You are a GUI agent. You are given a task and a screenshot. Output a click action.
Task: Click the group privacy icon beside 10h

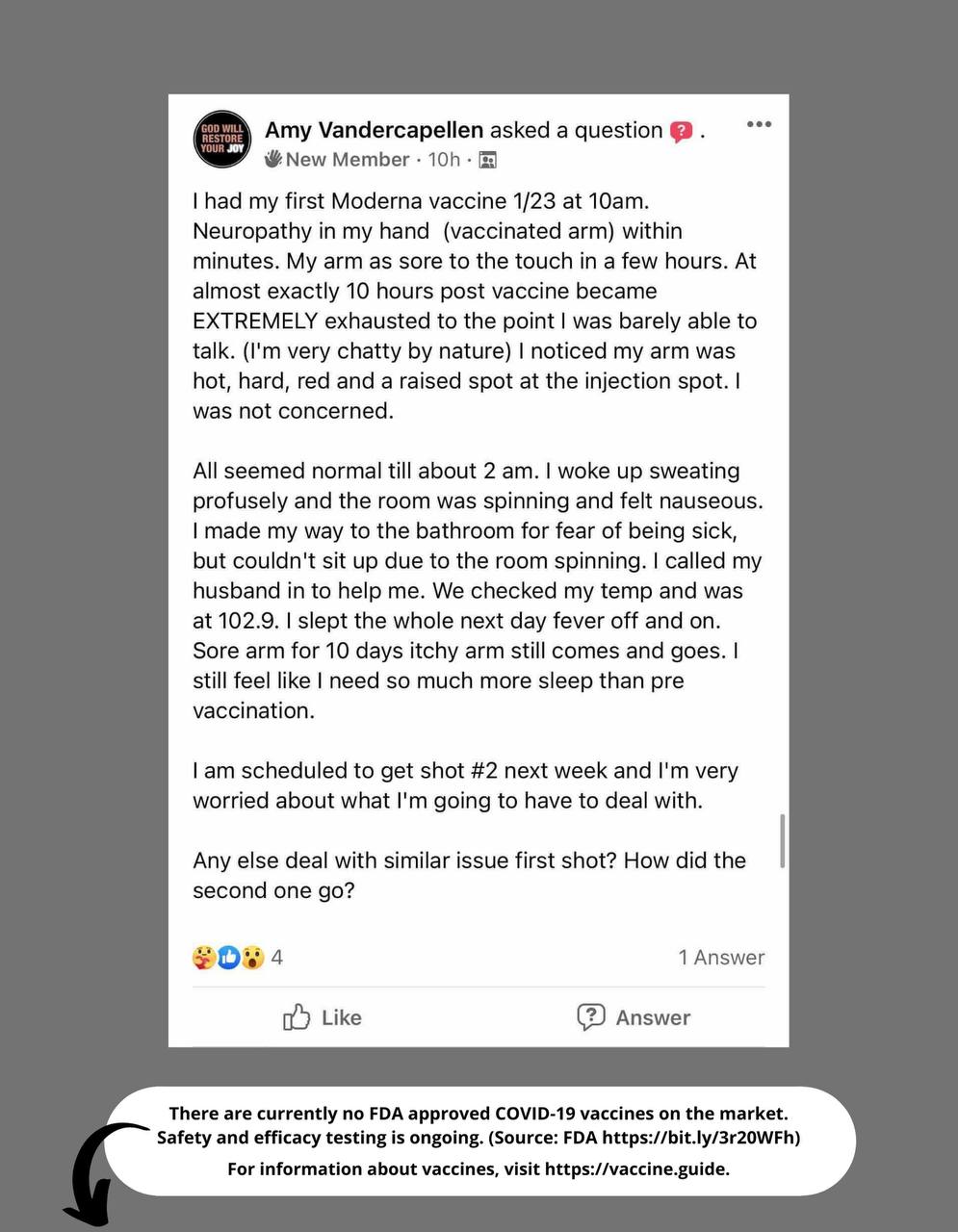tap(488, 160)
